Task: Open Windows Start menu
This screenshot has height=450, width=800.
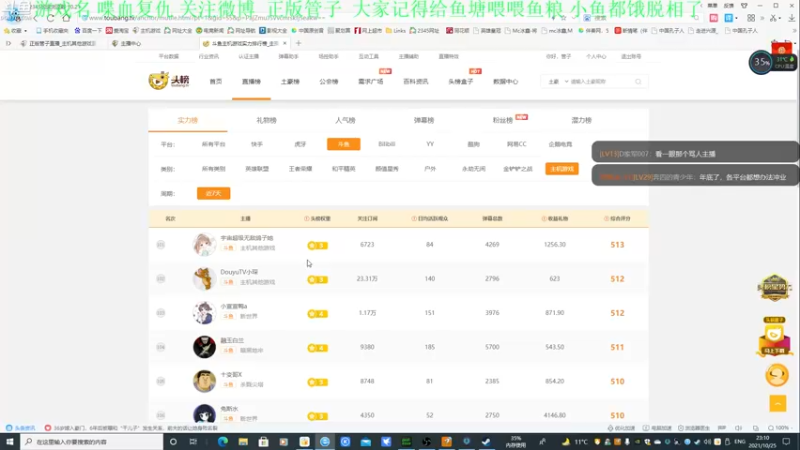Action: click(x=10, y=441)
